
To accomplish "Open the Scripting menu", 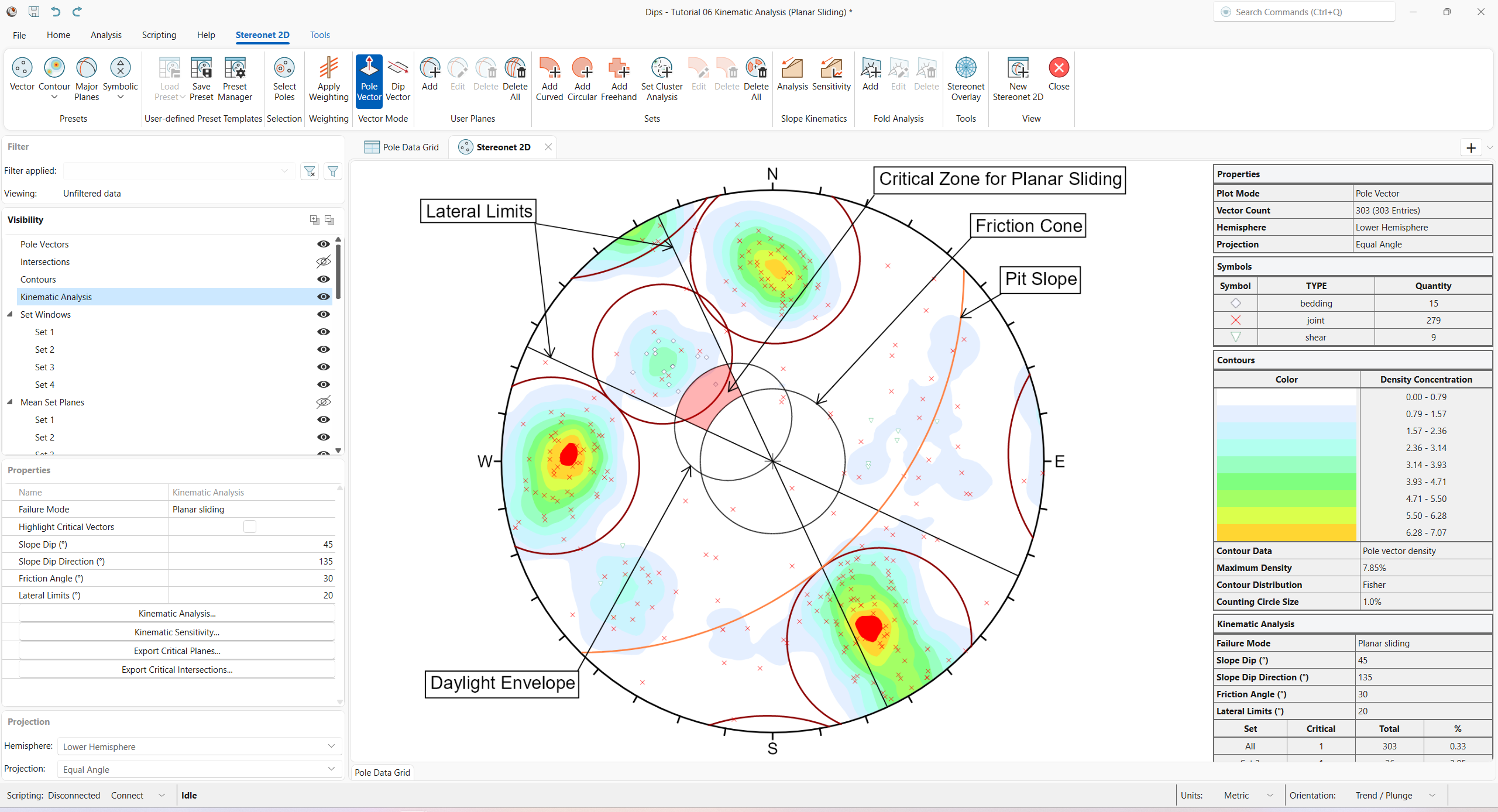I will [159, 35].
